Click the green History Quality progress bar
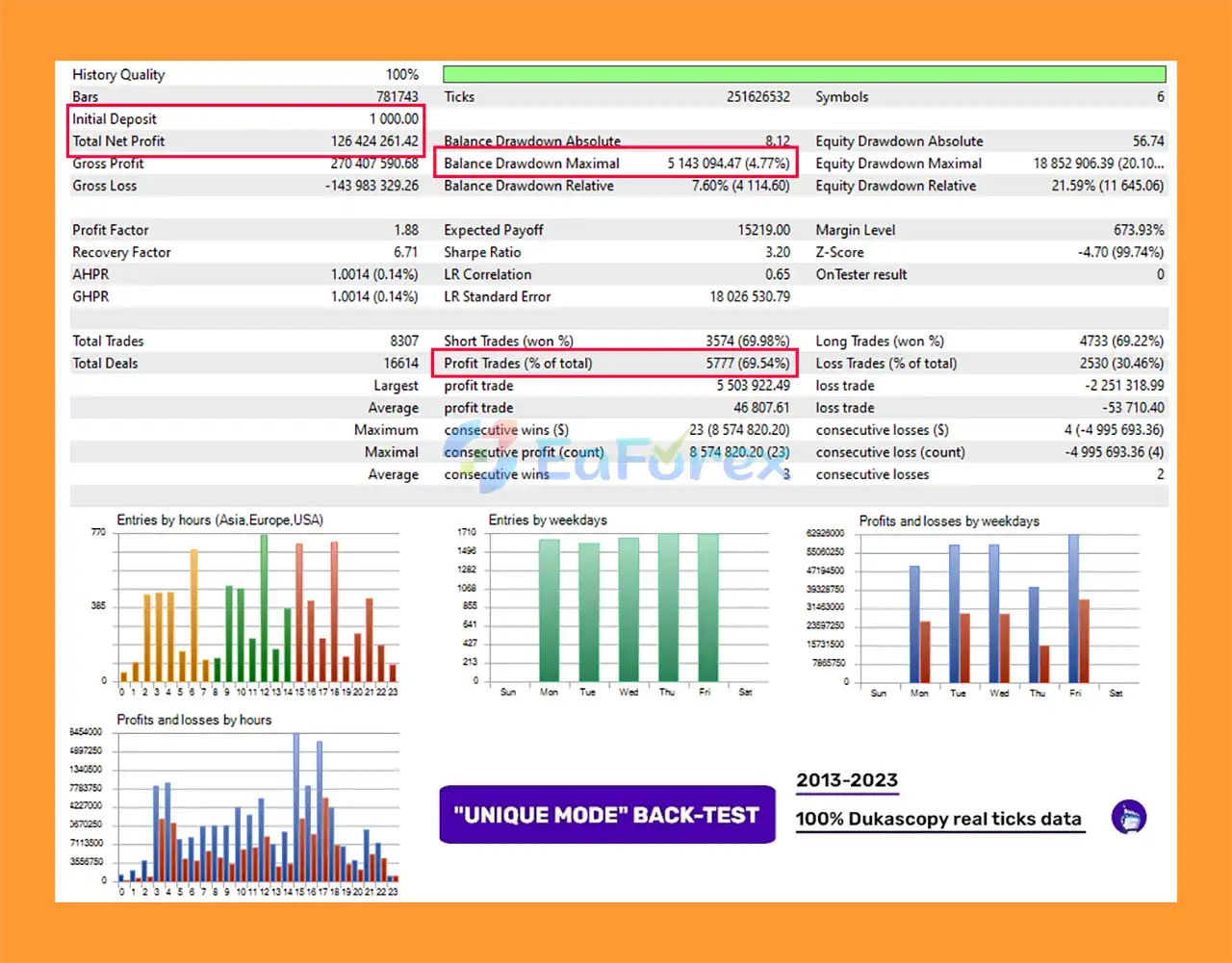1232x963 pixels. (804, 74)
